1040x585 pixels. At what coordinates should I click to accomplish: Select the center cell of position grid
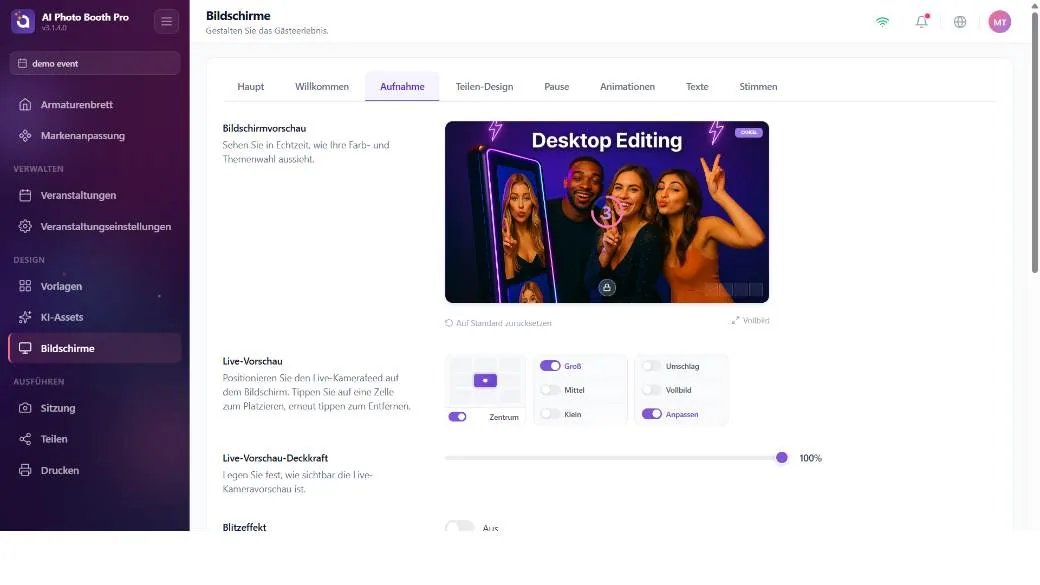485,381
